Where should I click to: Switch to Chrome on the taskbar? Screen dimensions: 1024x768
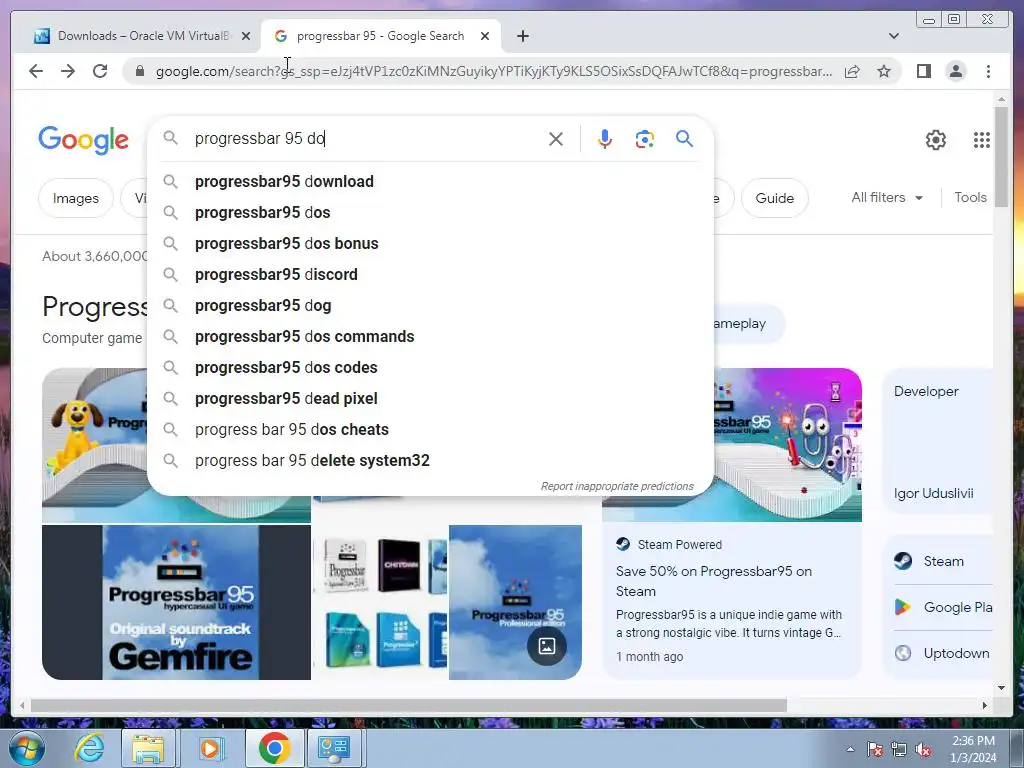pyautogui.click(x=274, y=748)
